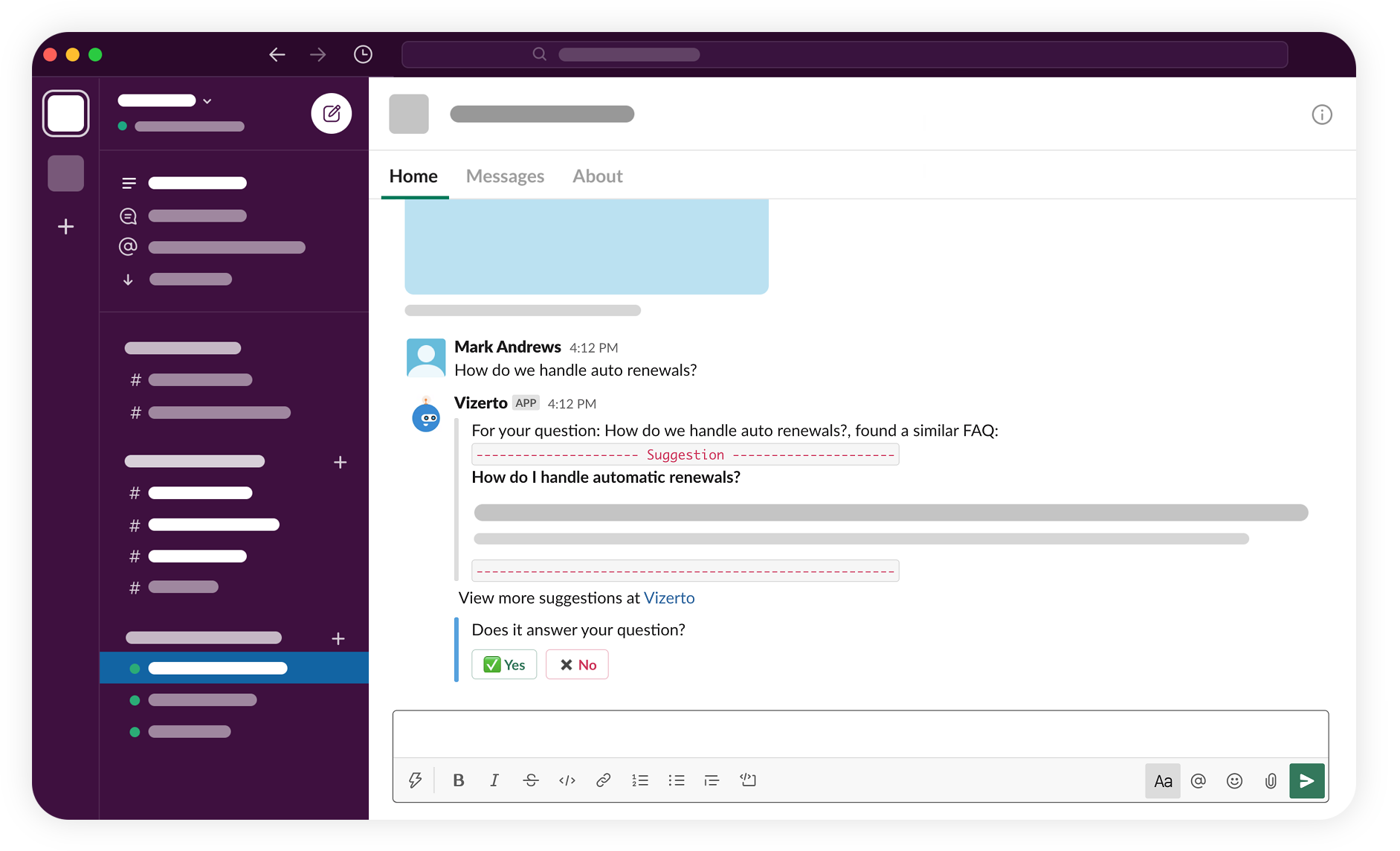Screen dimensions: 1400x851
Task: Toggle italic text formatting
Action: coord(494,780)
